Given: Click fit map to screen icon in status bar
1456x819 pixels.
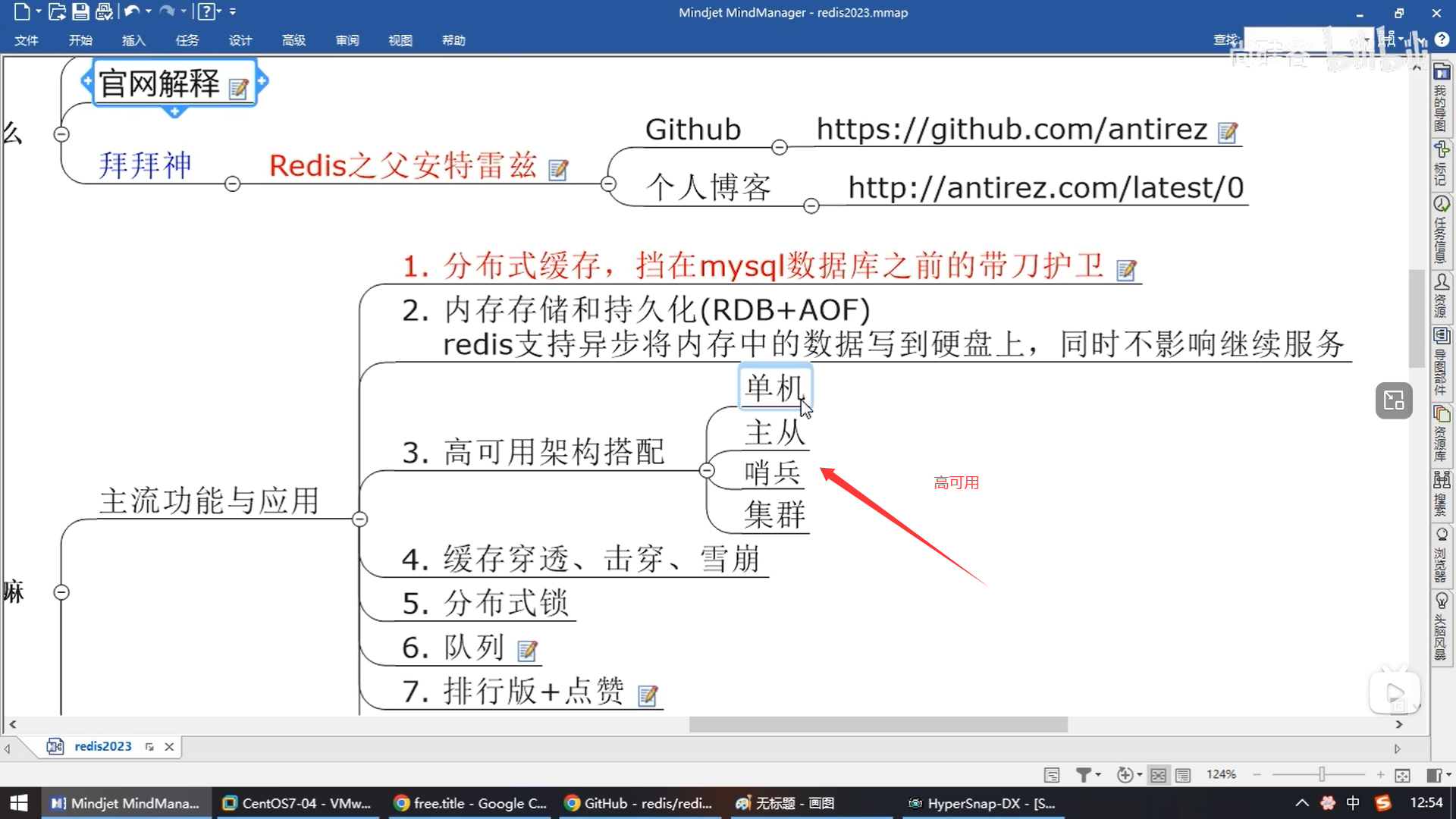Looking at the screenshot, I should coord(1402,775).
